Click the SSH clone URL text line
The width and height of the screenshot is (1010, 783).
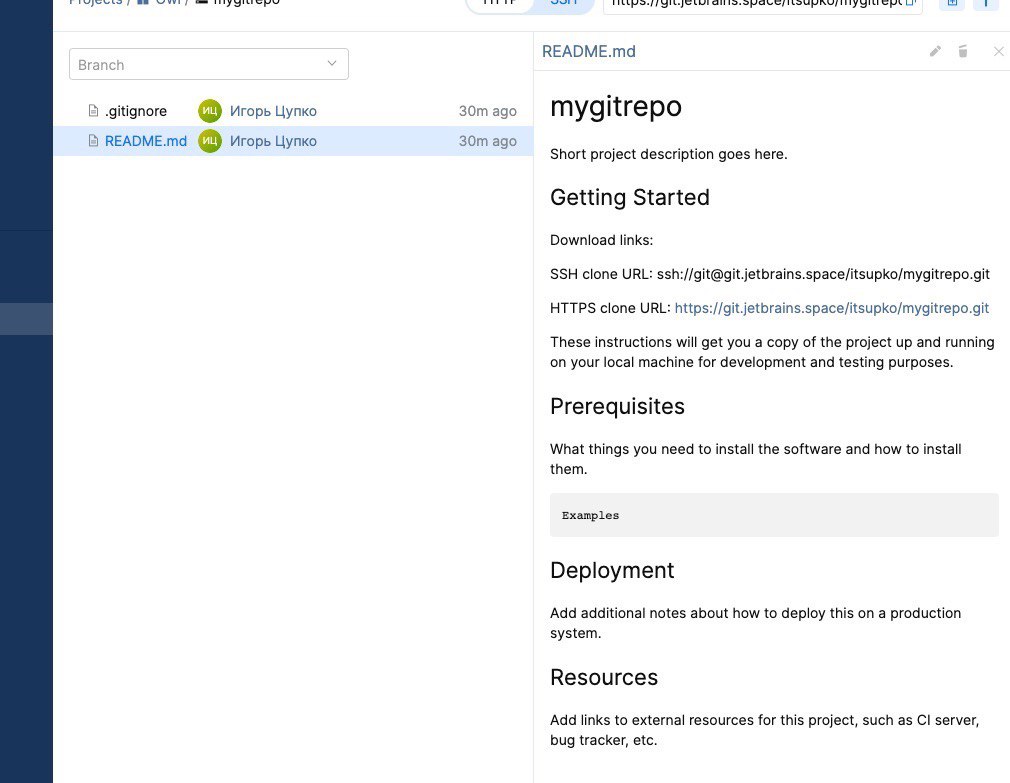click(770, 274)
